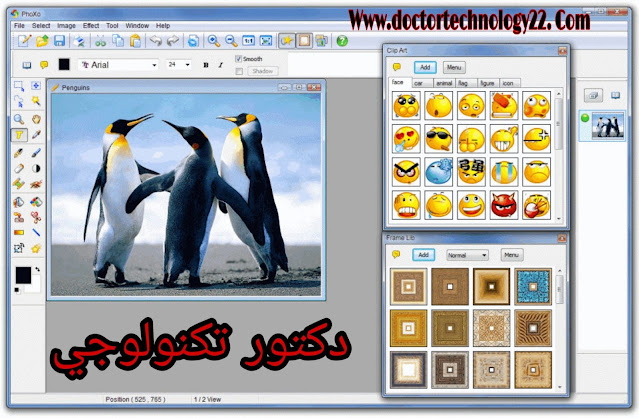Click the 1:1 actual size icon

249,41
